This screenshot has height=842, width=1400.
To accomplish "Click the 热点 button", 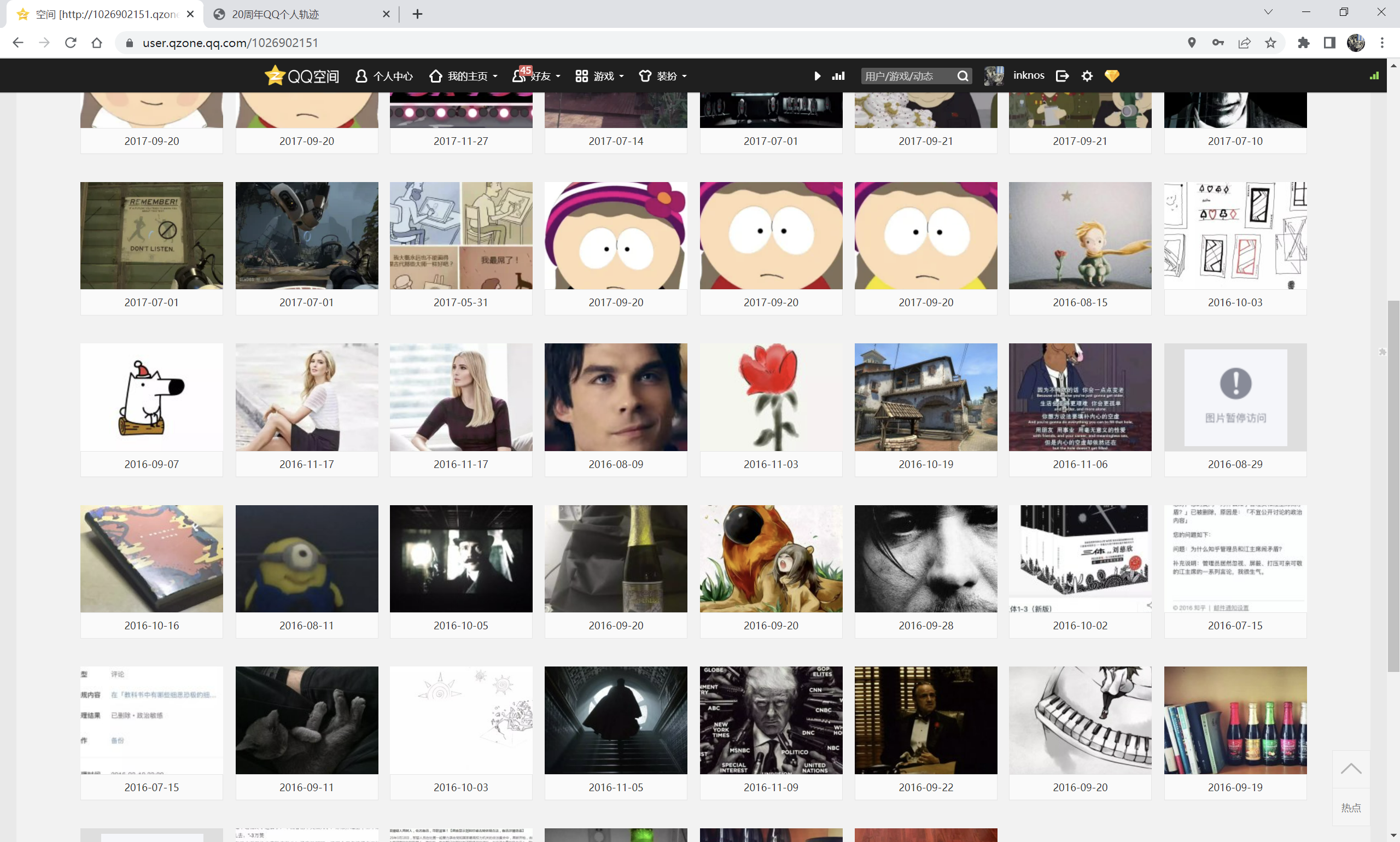I will click(x=1351, y=808).
